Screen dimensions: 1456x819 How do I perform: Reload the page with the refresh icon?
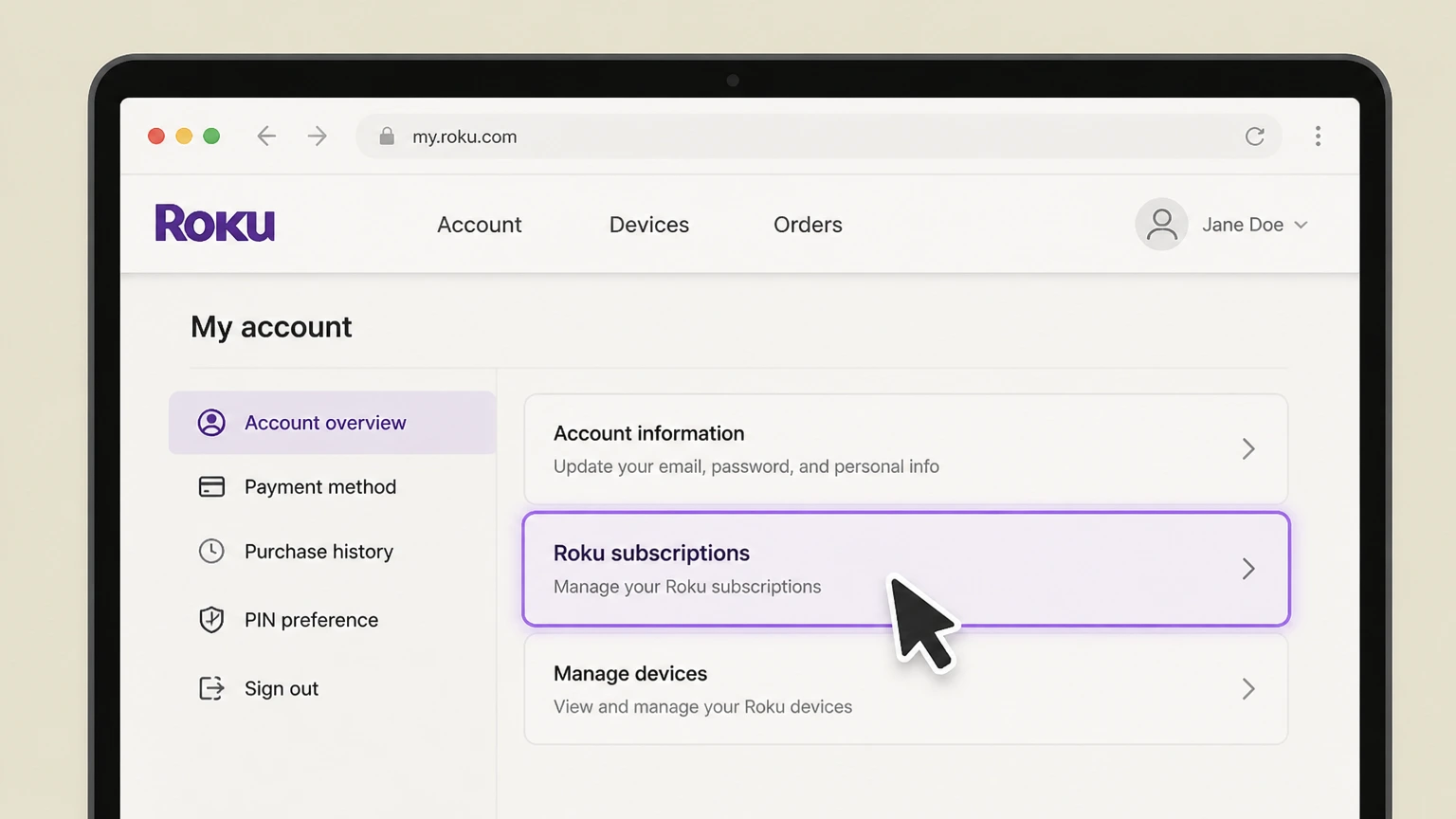1254,136
